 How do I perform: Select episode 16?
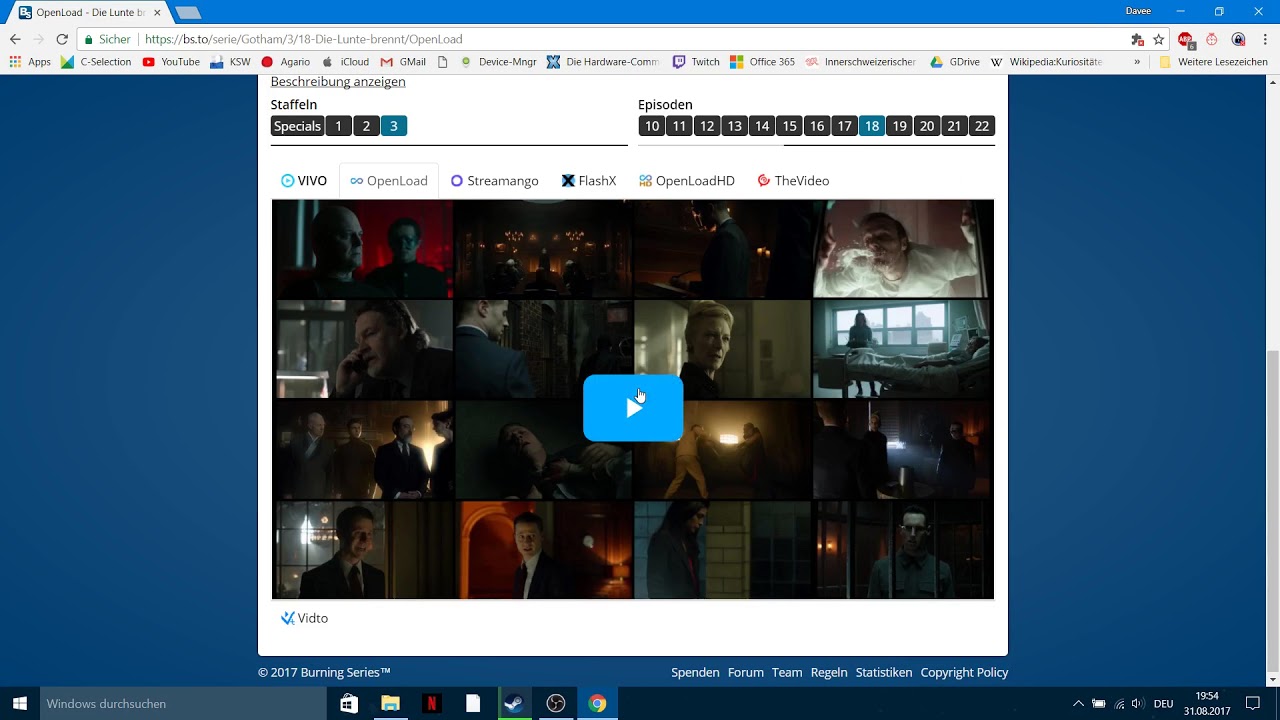coord(817,126)
